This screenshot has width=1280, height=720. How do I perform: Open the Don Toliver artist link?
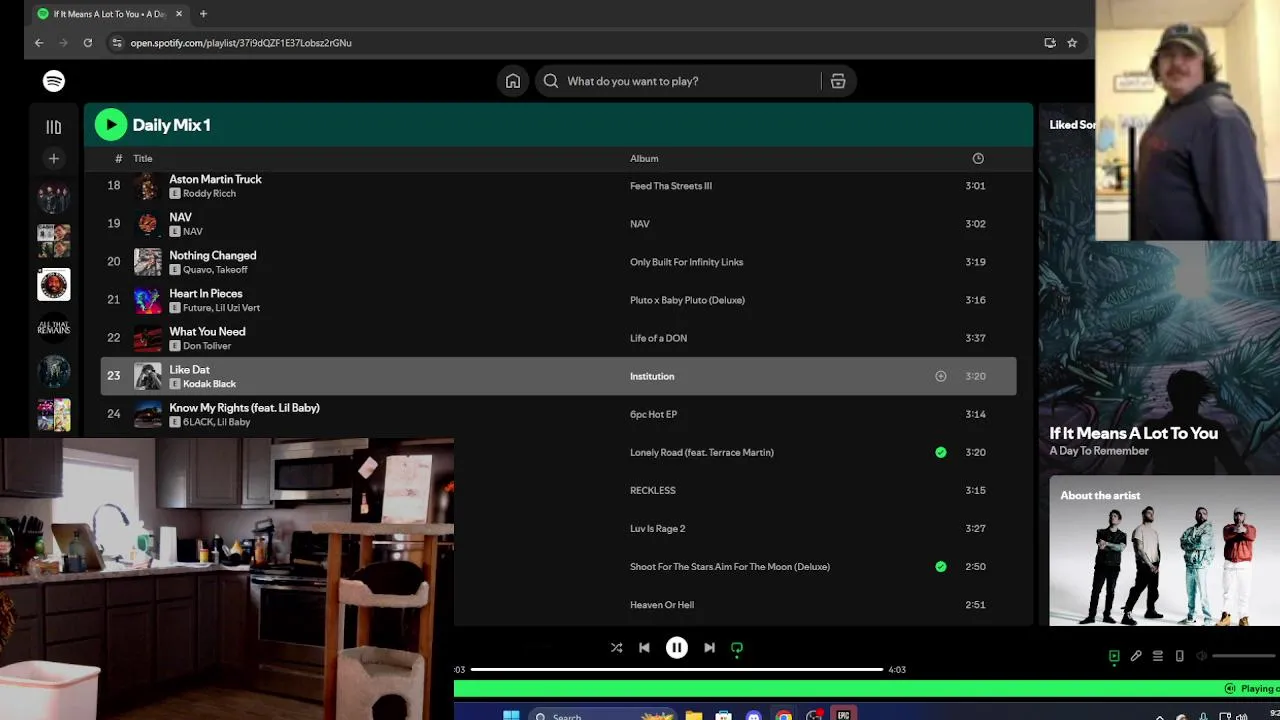click(x=207, y=345)
